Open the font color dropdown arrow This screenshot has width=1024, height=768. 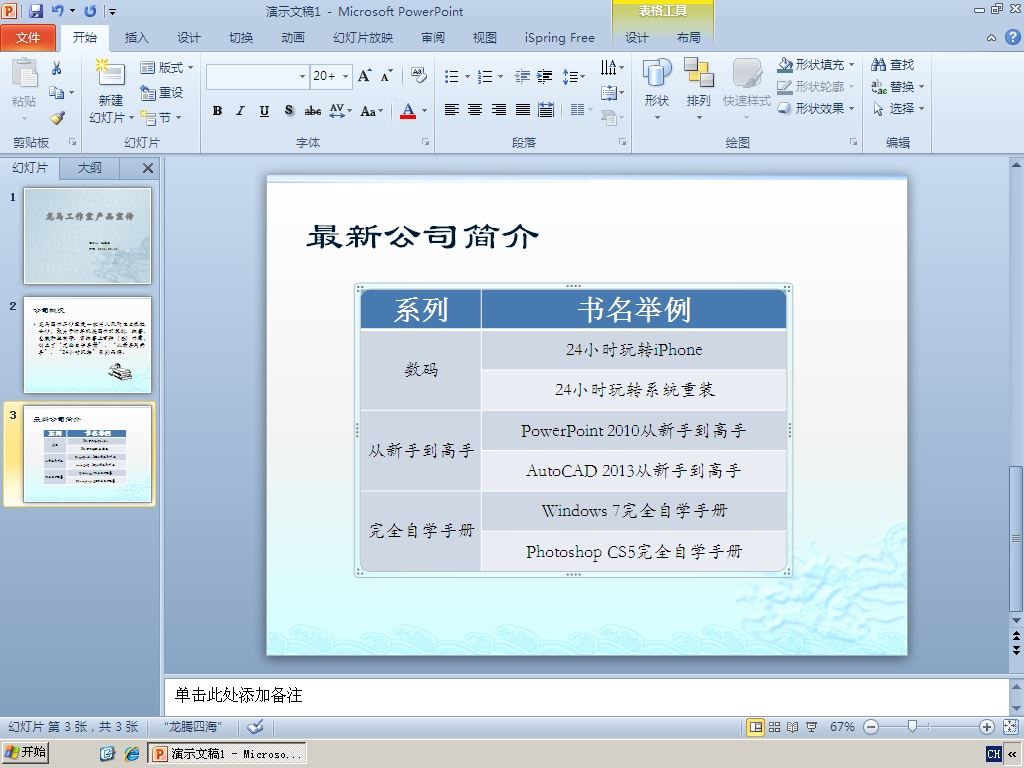tap(424, 110)
